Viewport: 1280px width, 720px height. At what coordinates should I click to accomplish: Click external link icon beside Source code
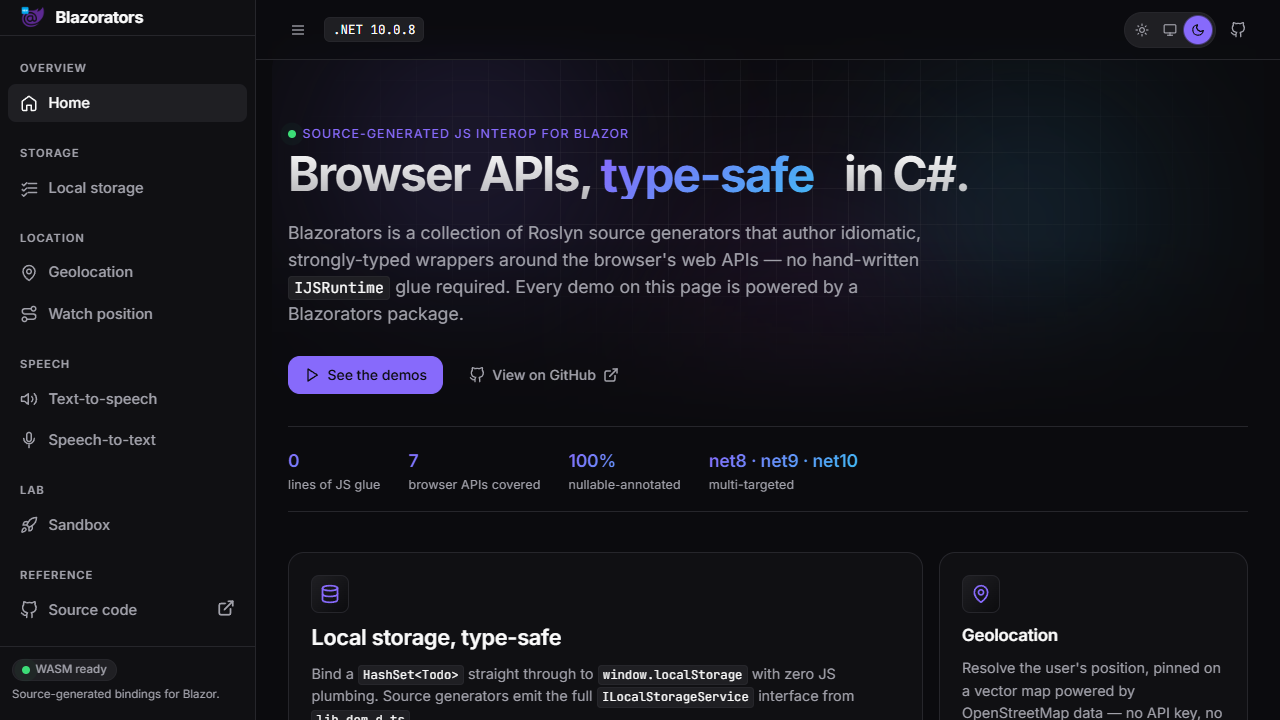(226, 608)
